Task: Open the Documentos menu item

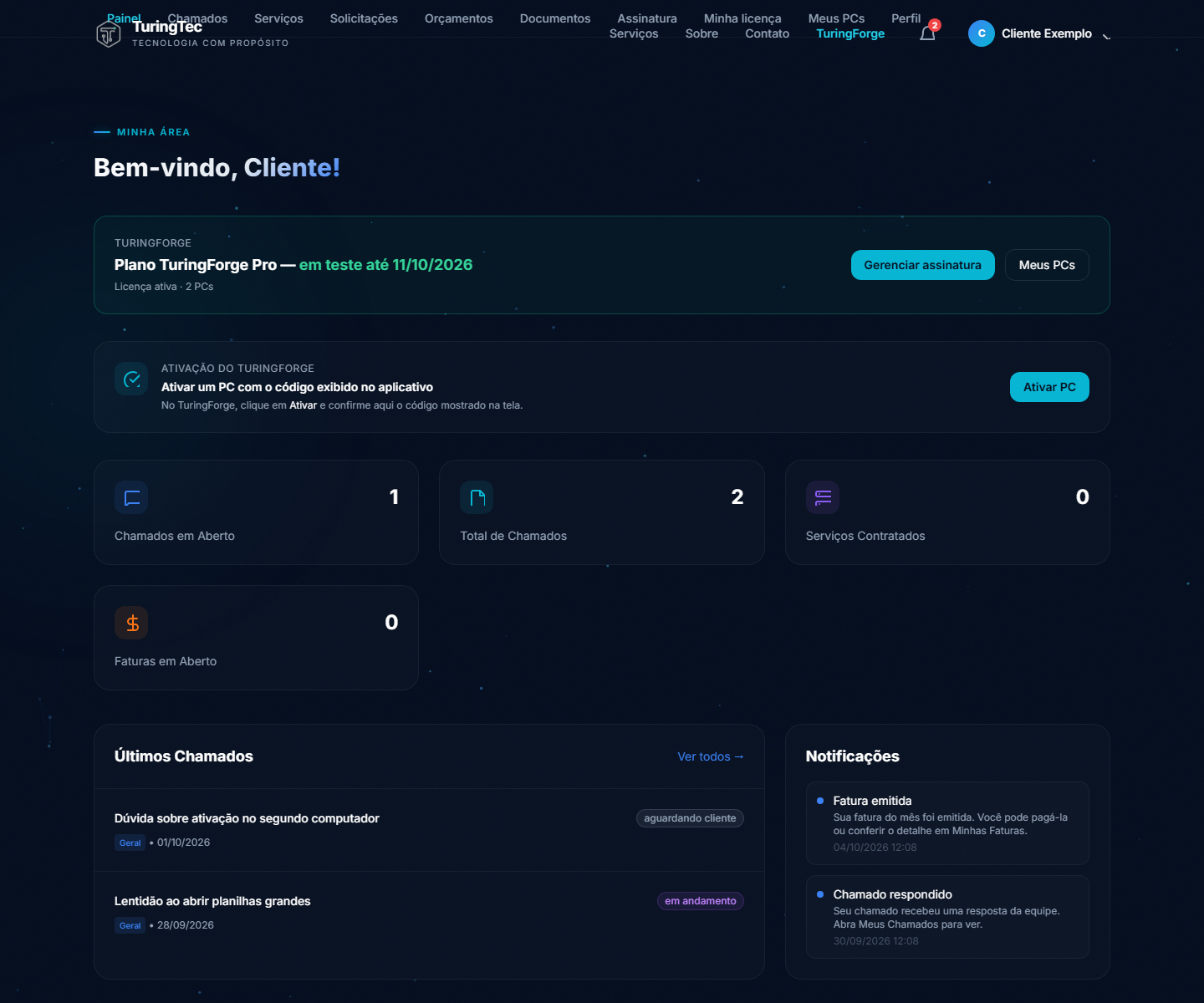Action: coord(555,18)
